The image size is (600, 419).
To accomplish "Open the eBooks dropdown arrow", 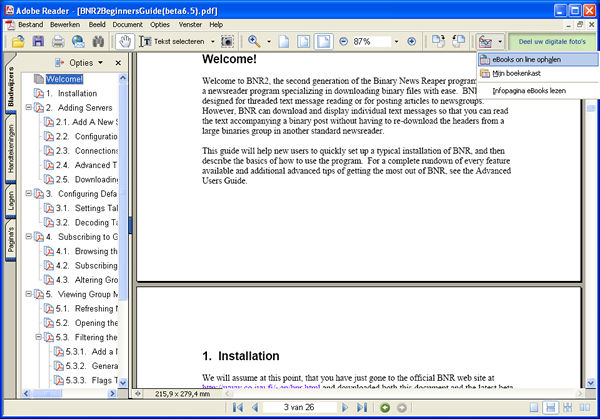I will coord(500,41).
